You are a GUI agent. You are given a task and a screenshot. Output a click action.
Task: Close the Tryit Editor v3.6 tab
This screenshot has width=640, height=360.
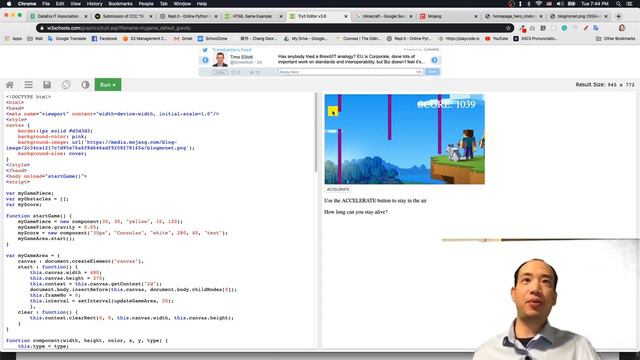coord(346,16)
